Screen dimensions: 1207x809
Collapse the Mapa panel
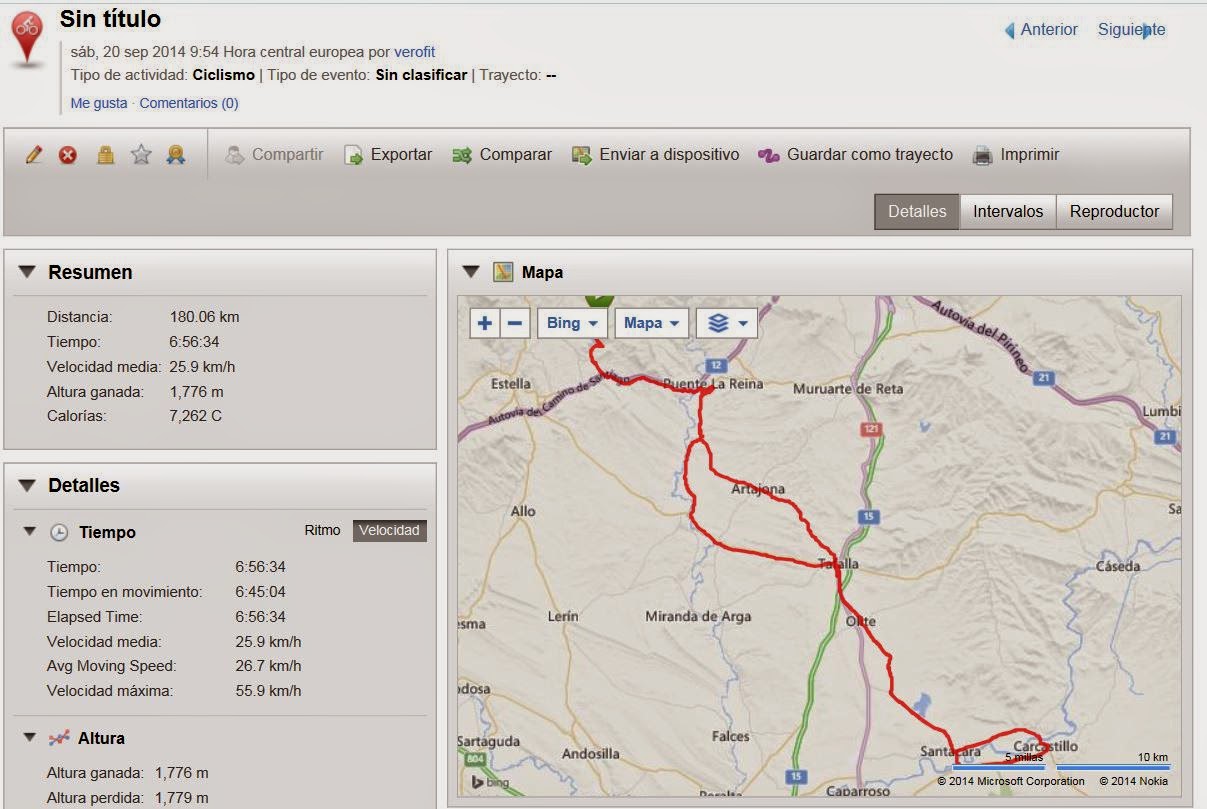472,272
